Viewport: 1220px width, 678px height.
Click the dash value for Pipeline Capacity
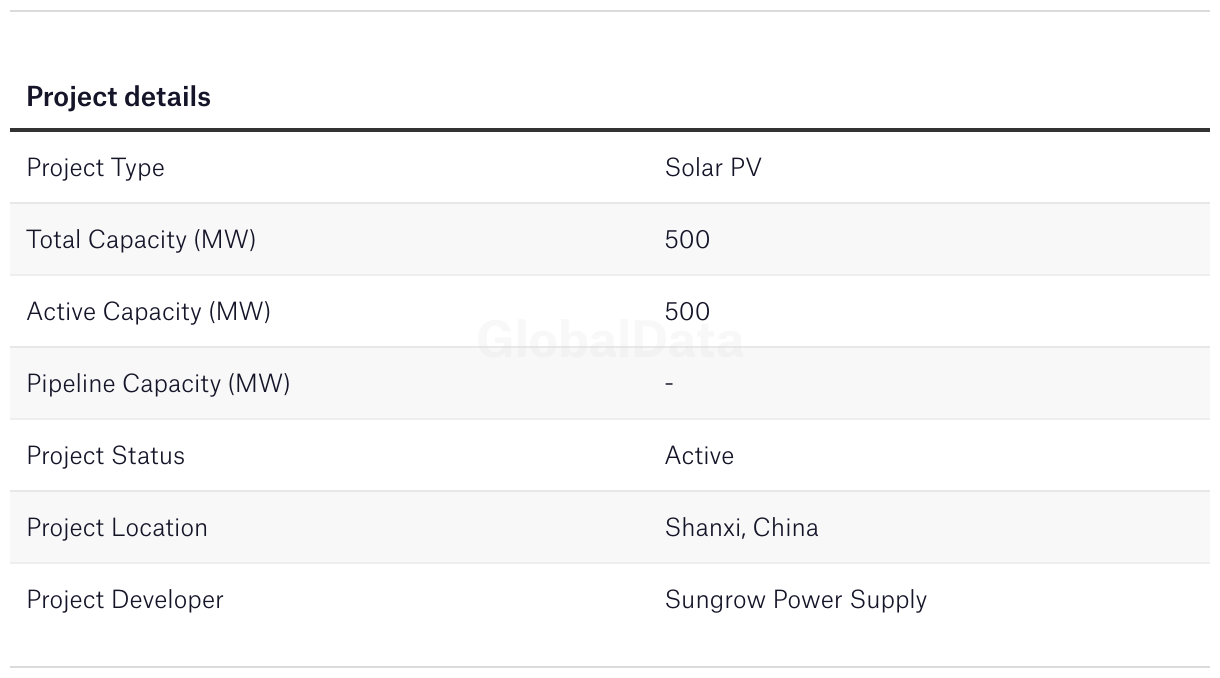(x=669, y=384)
